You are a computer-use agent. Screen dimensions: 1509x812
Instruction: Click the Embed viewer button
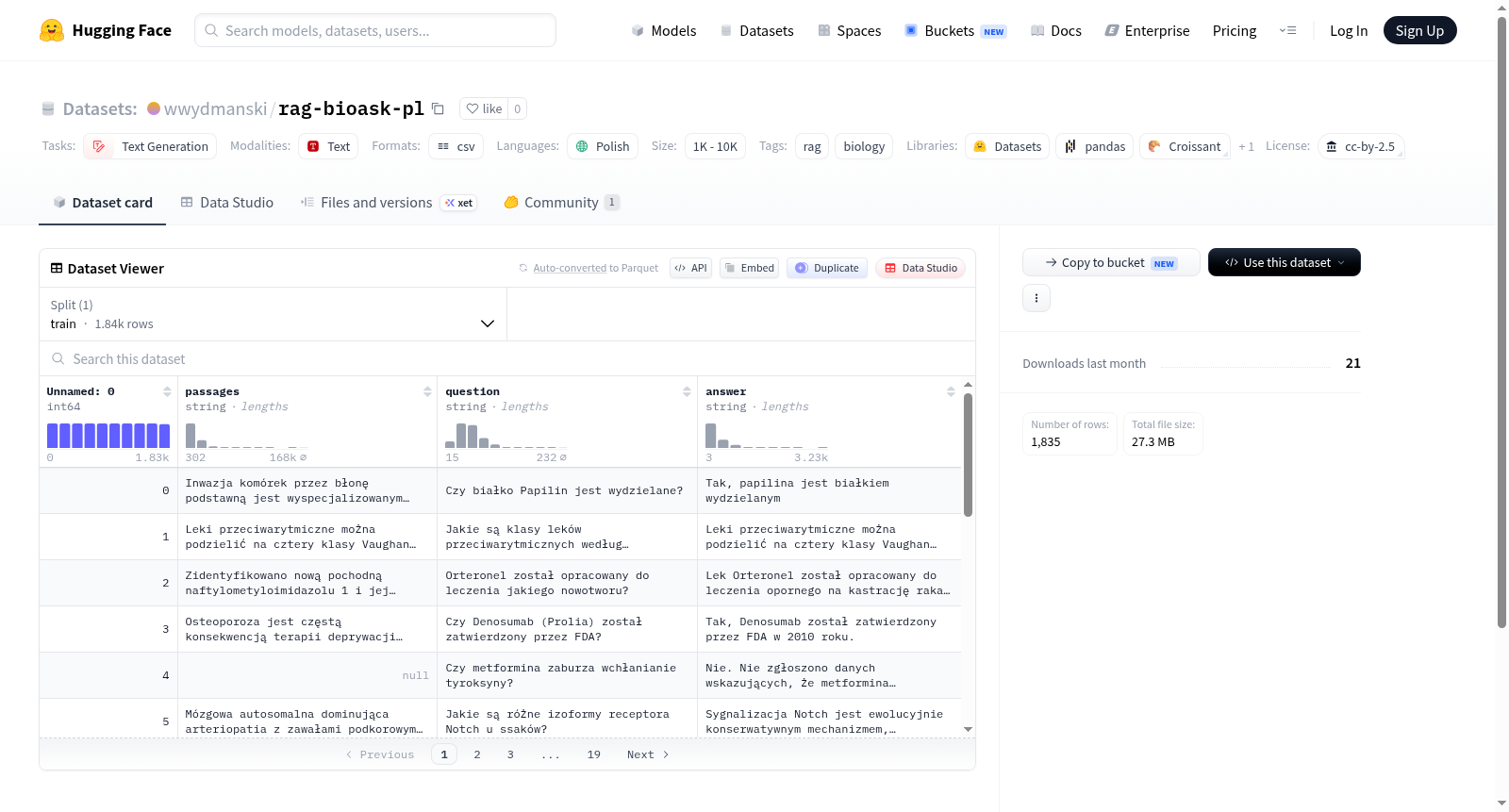click(749, 268)
